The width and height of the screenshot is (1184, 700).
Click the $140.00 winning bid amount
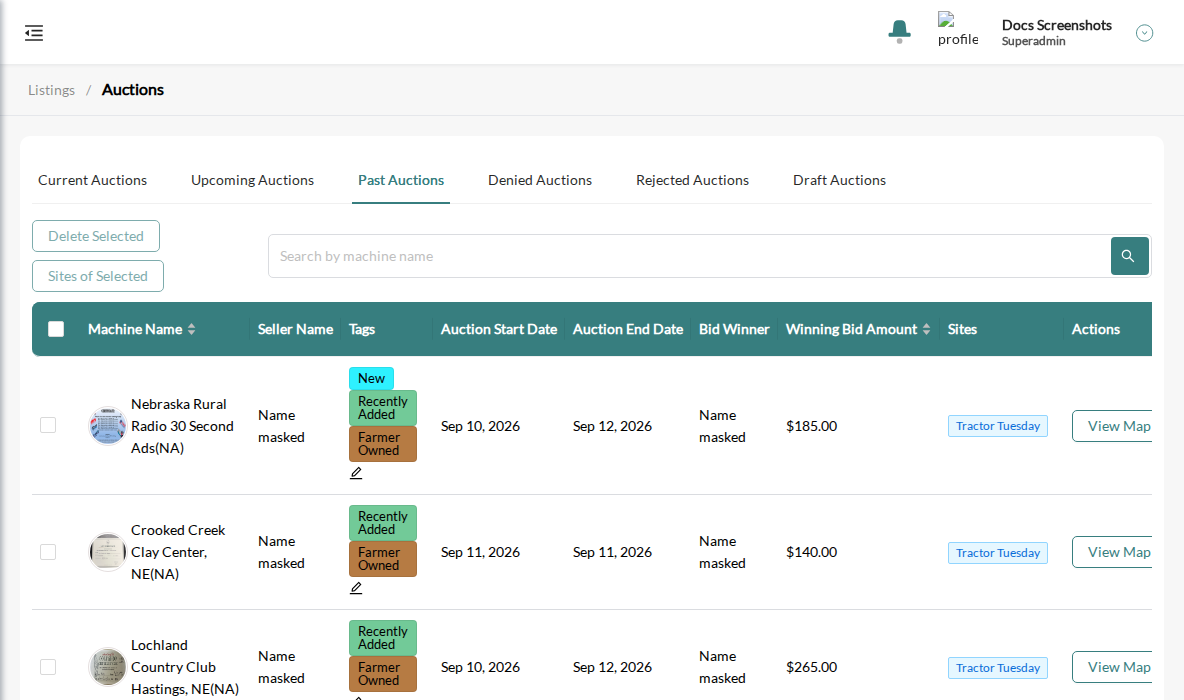pos(812,552)
